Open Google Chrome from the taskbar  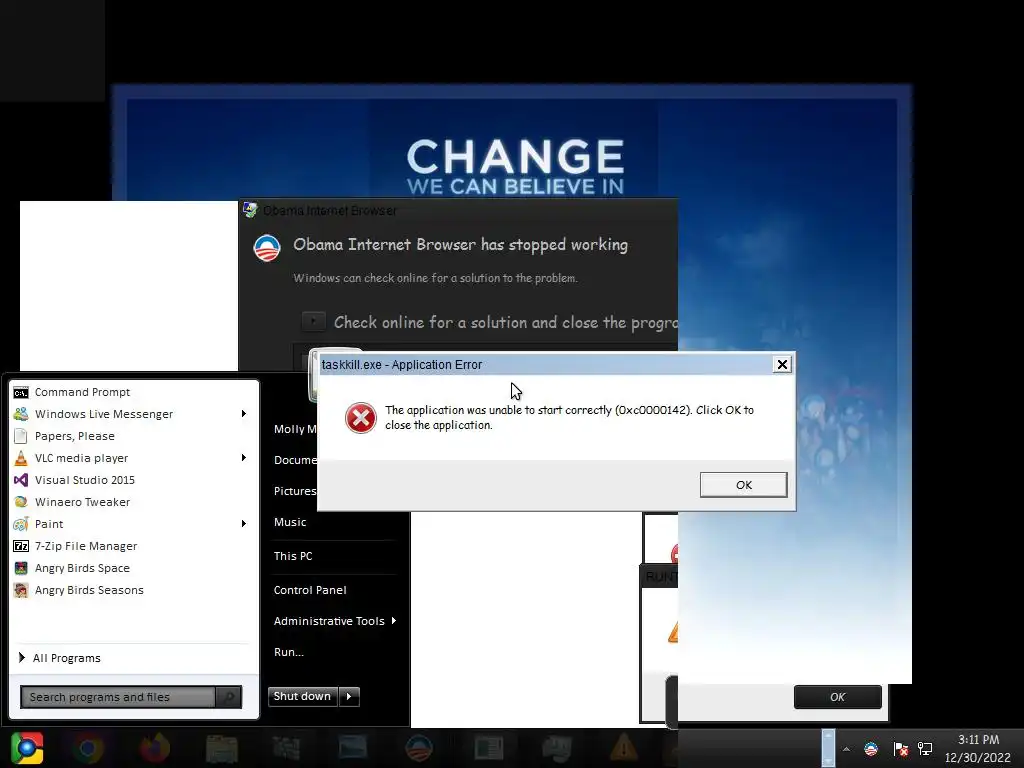[88, 748]
